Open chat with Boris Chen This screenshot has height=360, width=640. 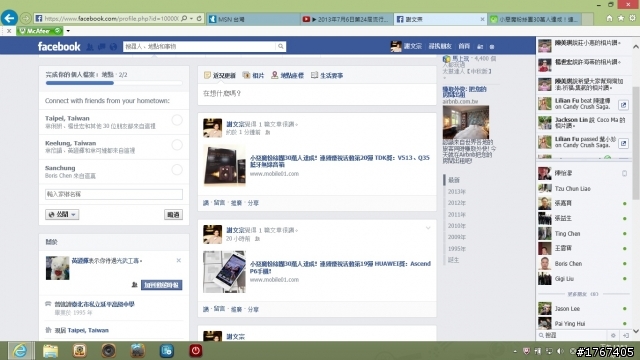coord(584,264)
